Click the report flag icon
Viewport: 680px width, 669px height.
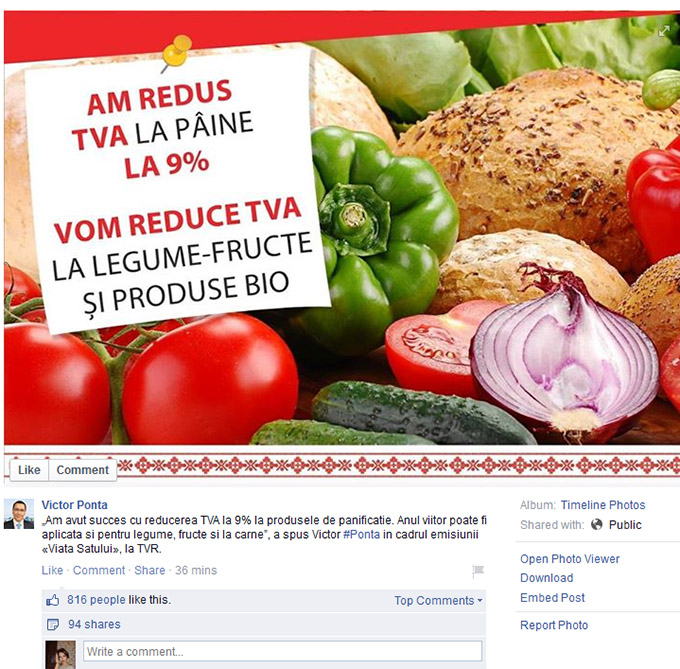[478, 571]
